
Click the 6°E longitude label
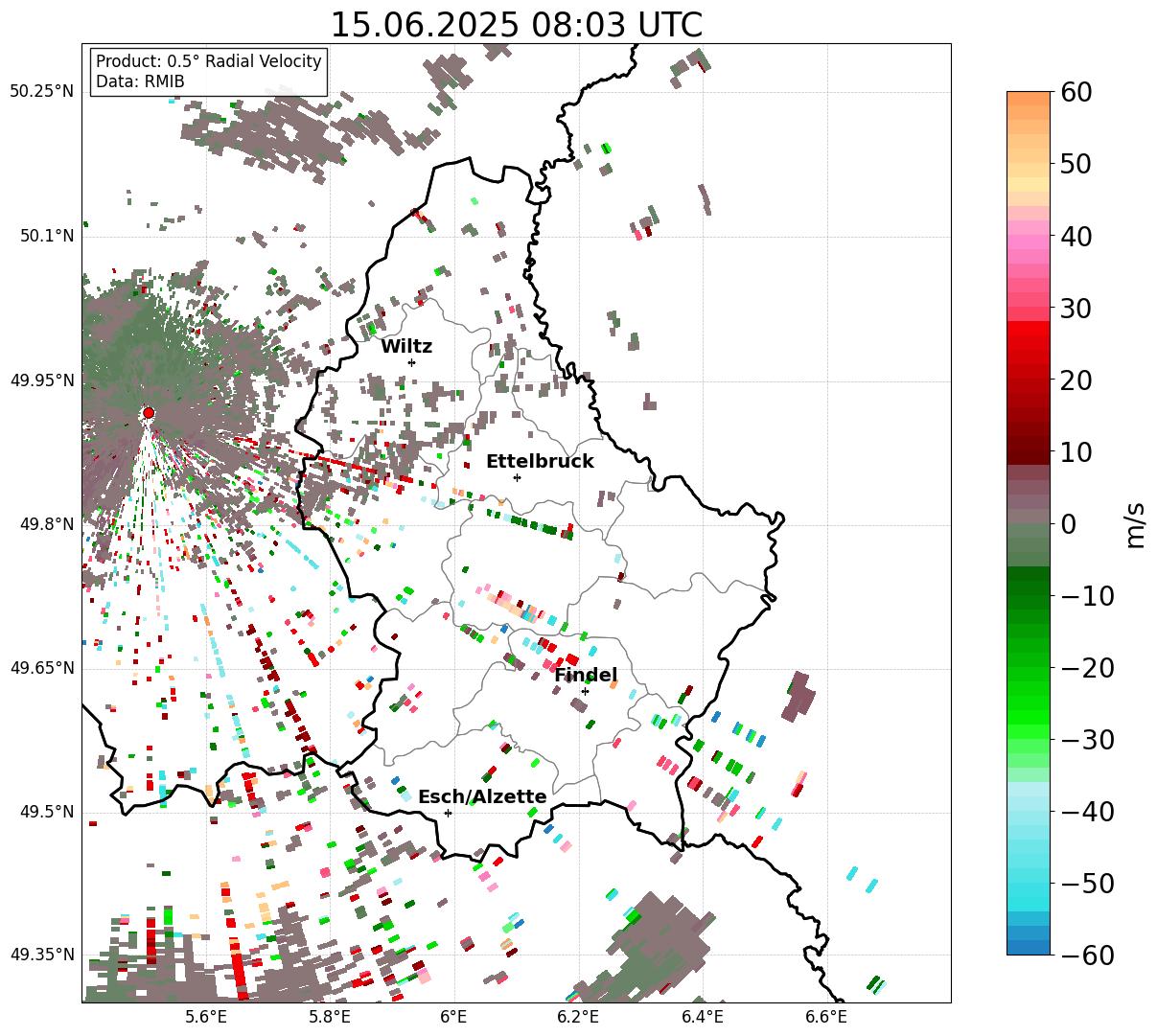click(453, 1017)
